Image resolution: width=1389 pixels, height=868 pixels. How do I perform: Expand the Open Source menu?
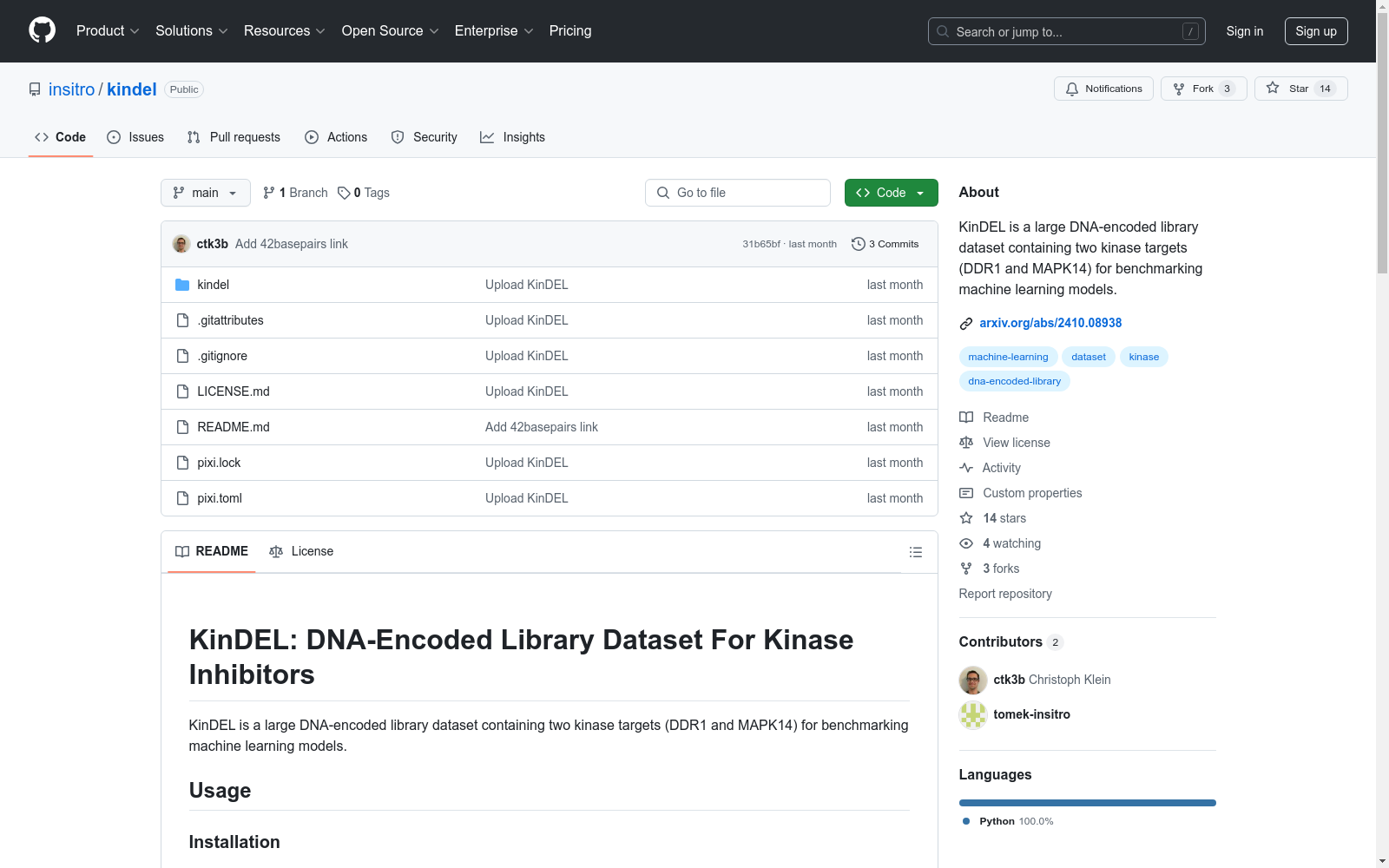[x=390, y=30]
